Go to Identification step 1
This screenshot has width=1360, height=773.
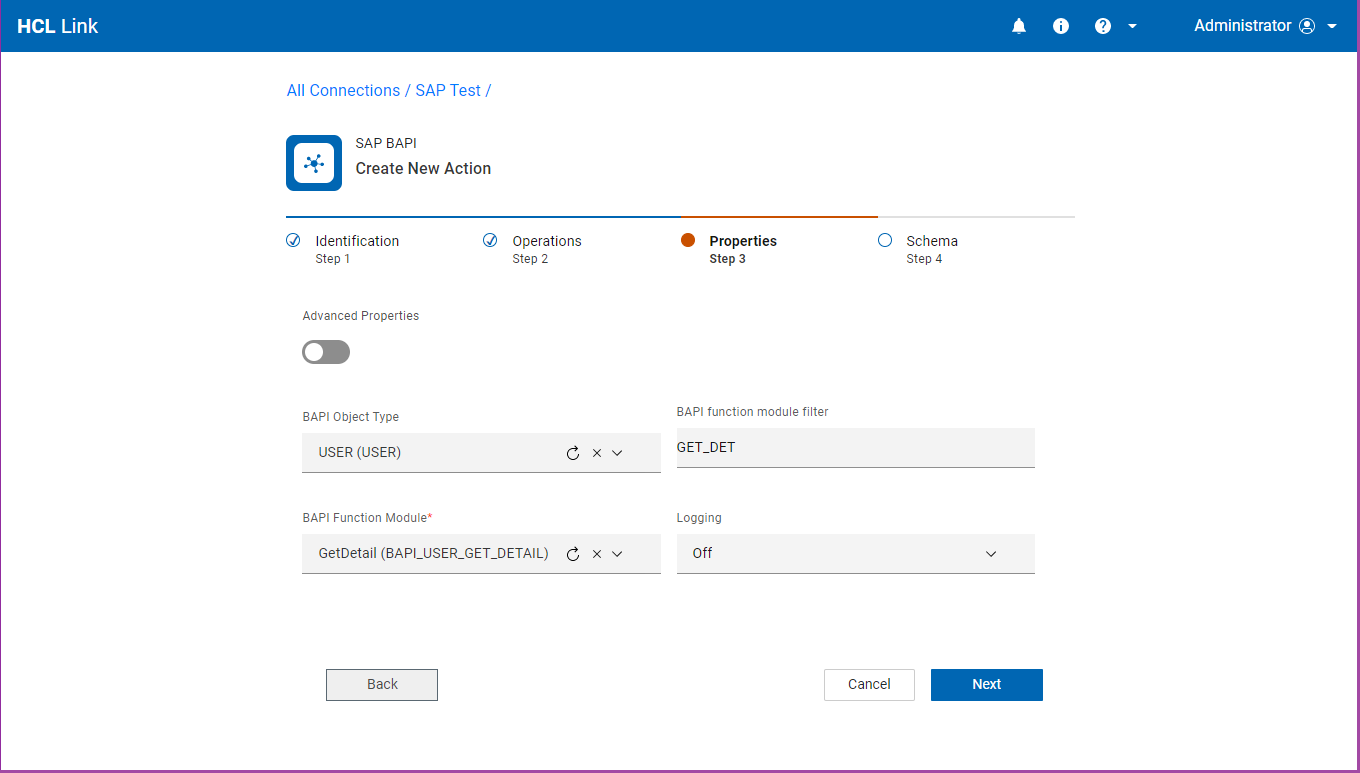[356, 241]
